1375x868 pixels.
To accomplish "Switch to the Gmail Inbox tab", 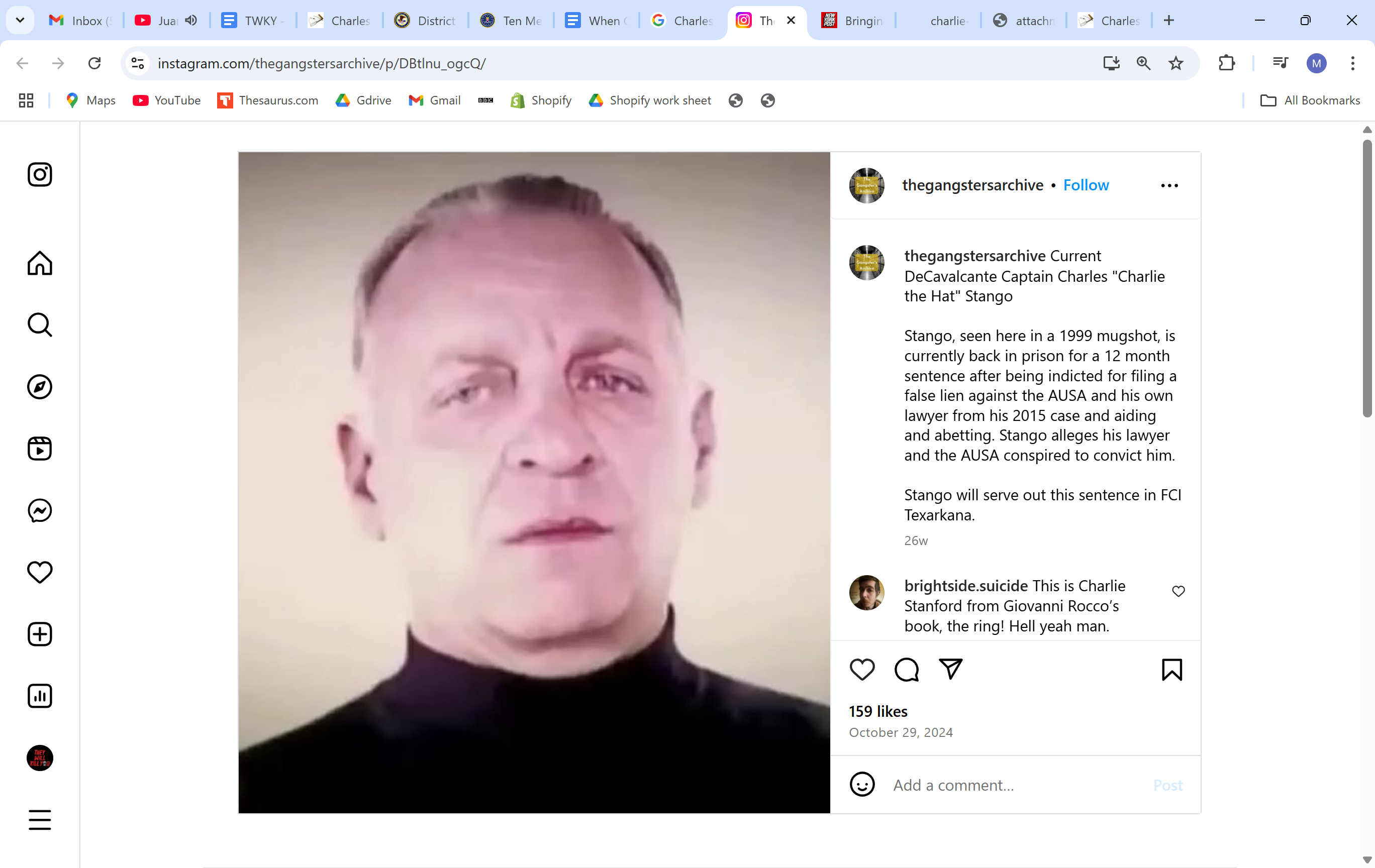I will [80, 21].
